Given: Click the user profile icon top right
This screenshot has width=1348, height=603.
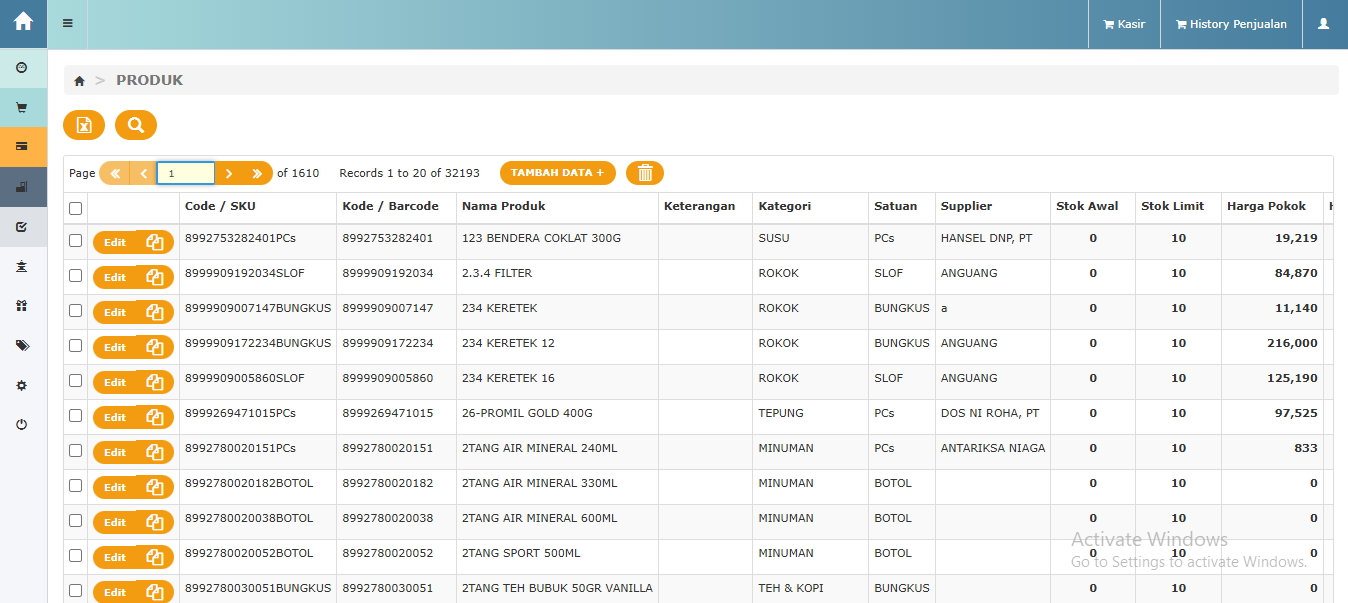Looking at the screenshot, I should click(x=1323, y=24).
